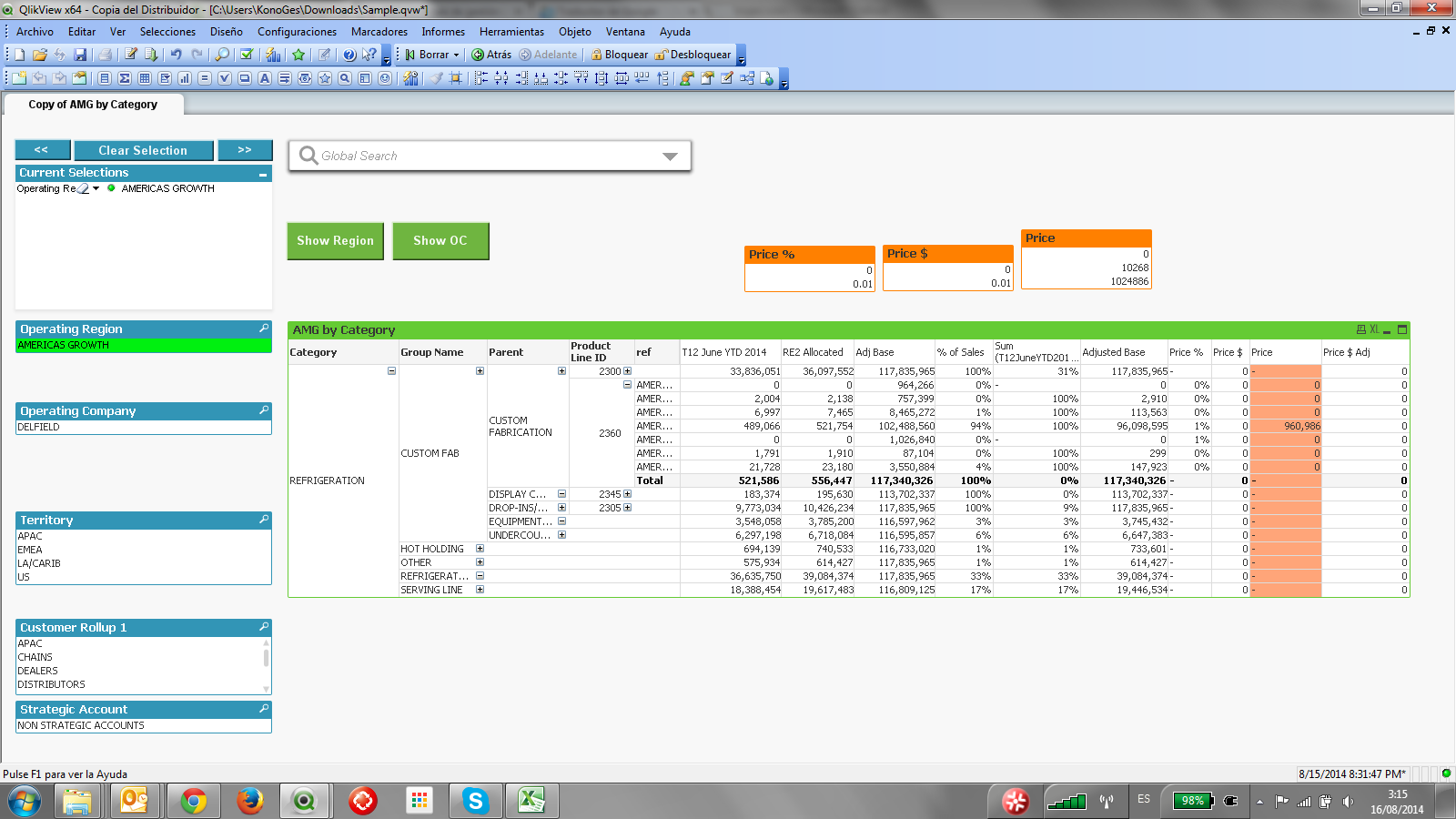Expand the SERVING LINE group row
Image resolution: width=1456 pixels, height=819 pixels.
click(480, 590)
